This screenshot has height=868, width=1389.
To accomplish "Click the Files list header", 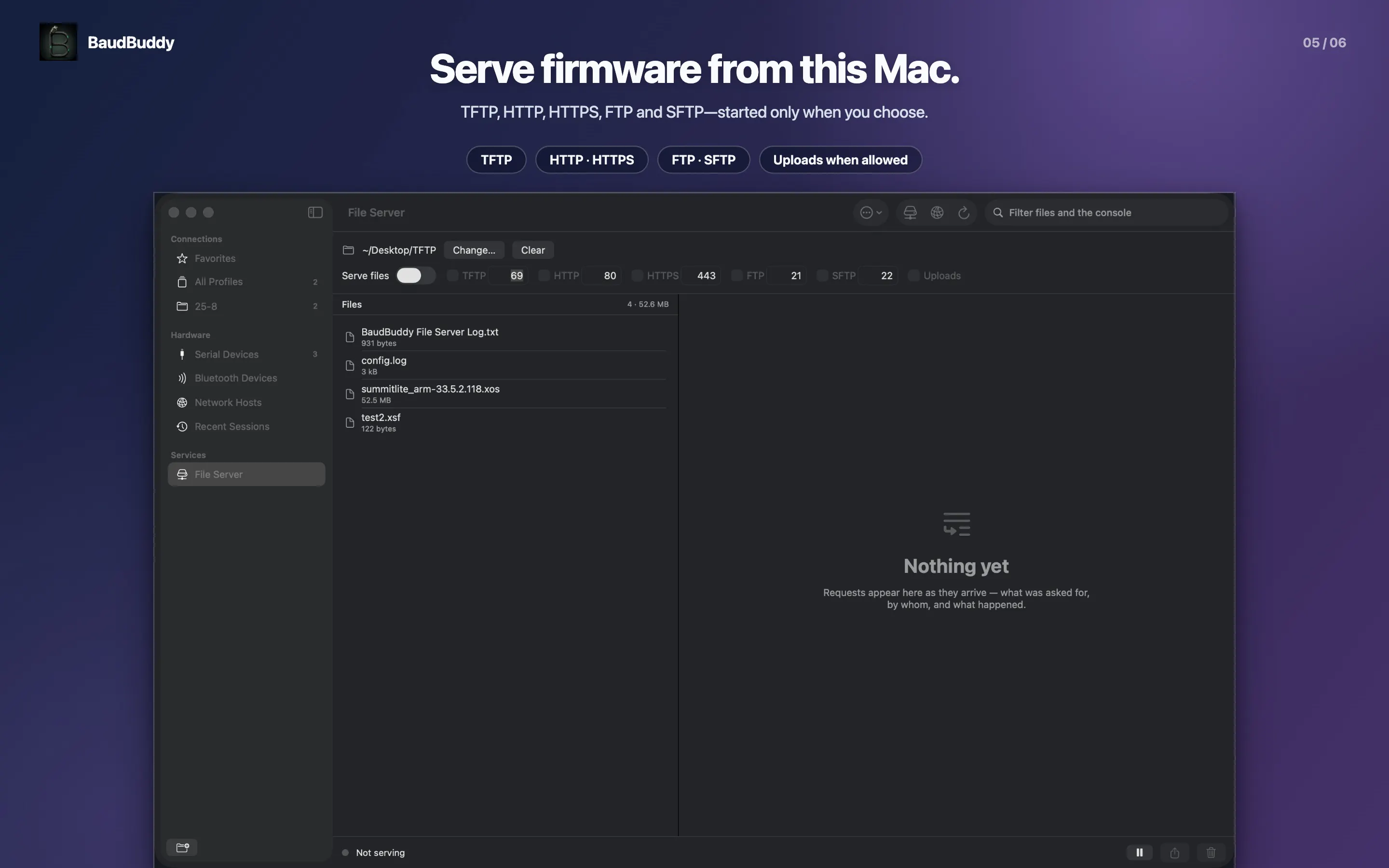I will tap(505, 304).
